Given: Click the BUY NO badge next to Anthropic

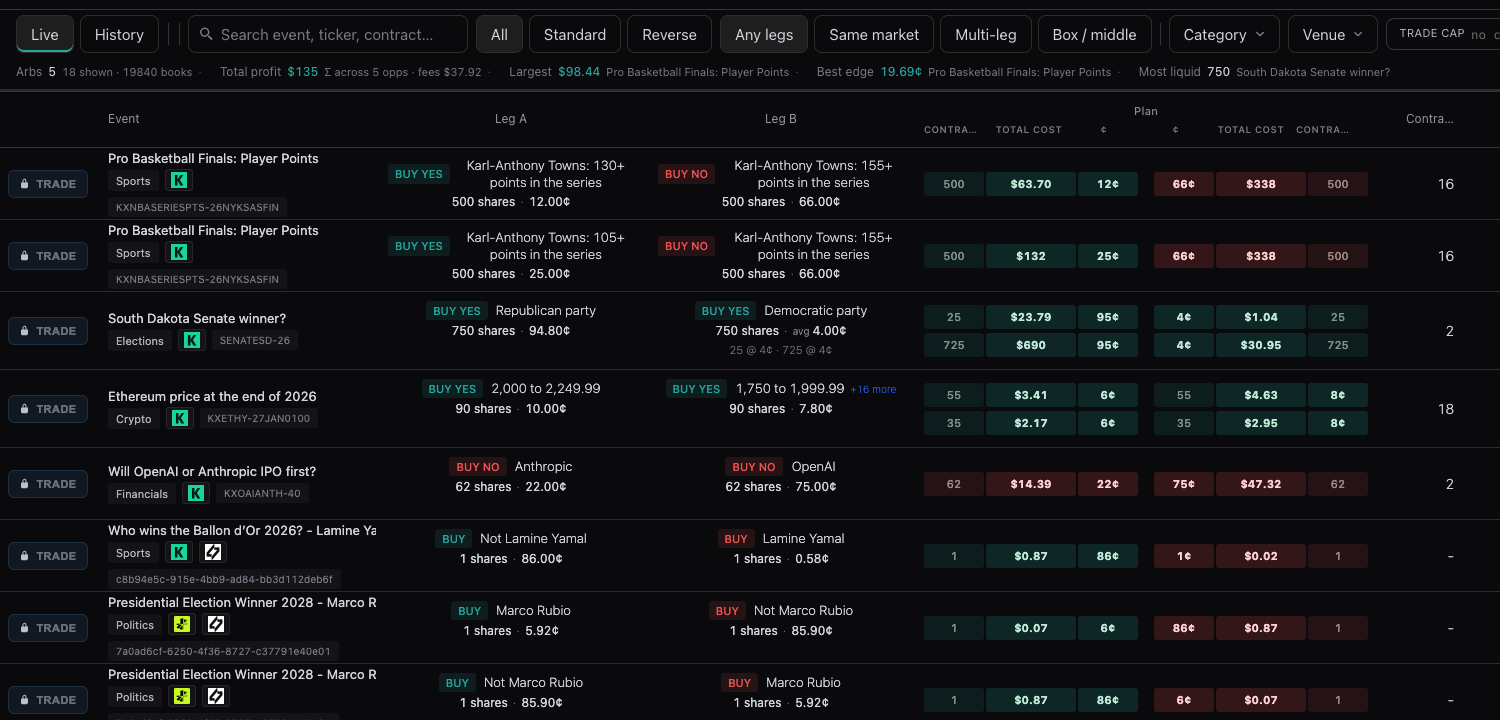Looking at the screenshot, I should (x=478, y=467).
